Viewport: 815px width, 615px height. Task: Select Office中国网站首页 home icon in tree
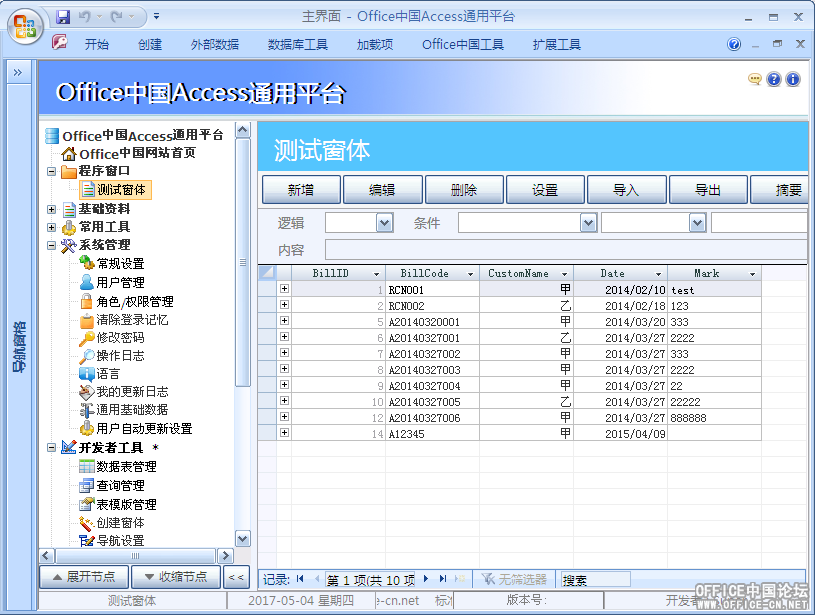coord(69,154)
